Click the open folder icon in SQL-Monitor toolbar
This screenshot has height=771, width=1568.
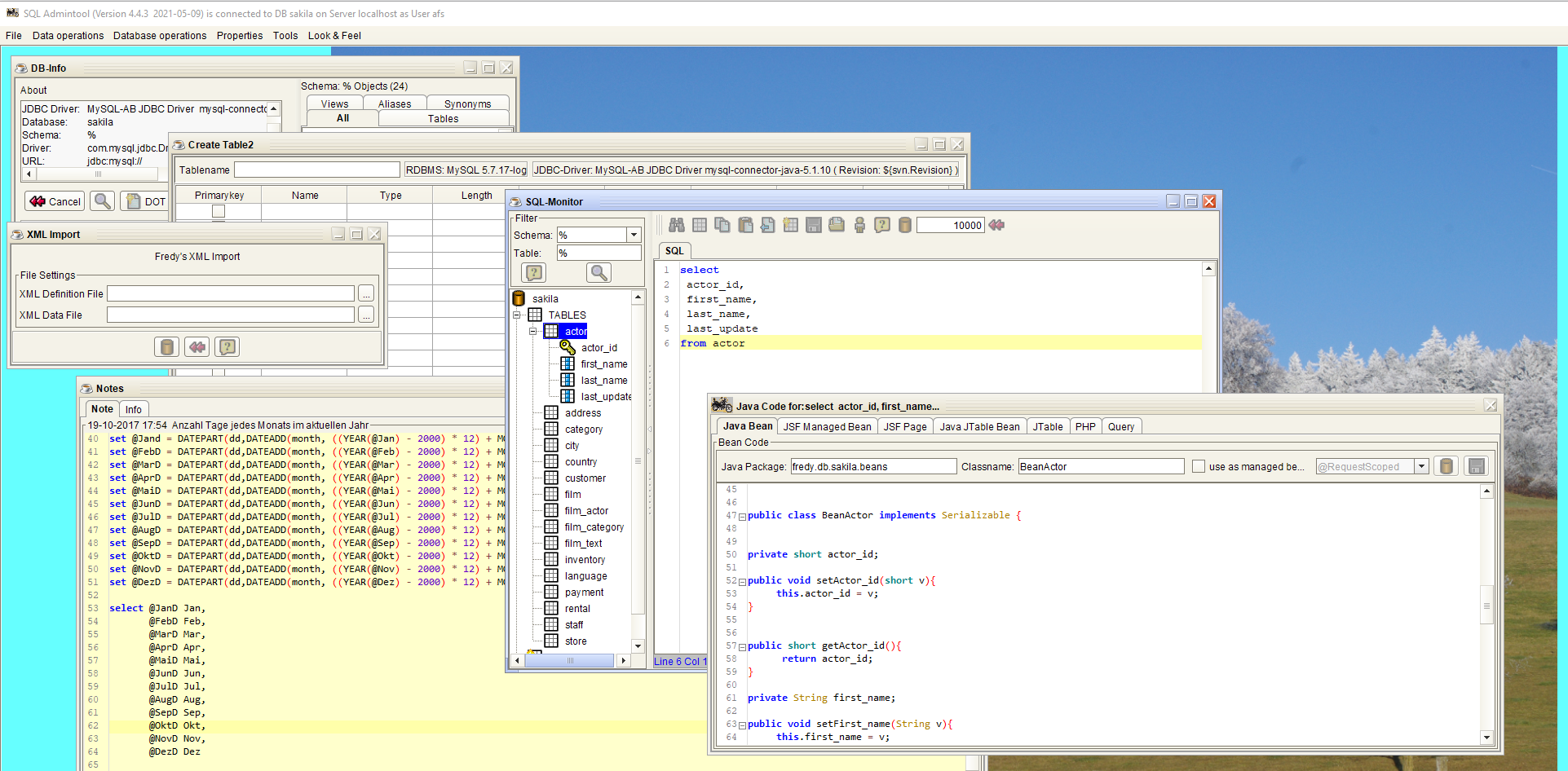(837, 225)
